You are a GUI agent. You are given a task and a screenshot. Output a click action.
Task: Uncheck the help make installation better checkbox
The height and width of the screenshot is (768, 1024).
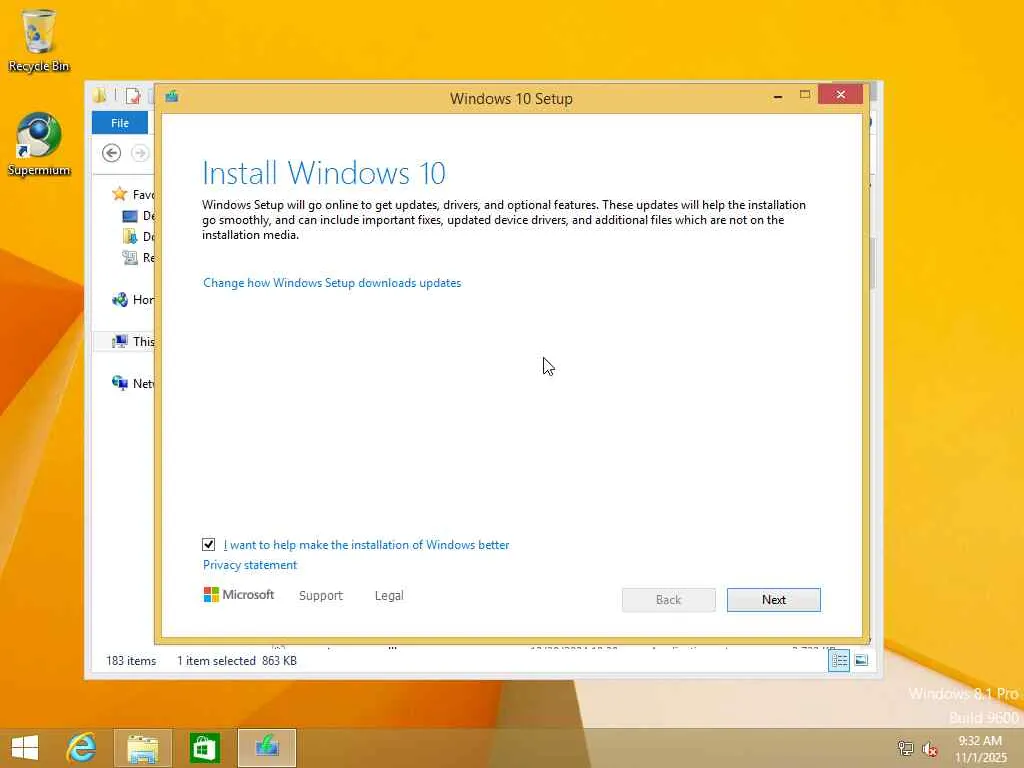(x=208, y=544)
